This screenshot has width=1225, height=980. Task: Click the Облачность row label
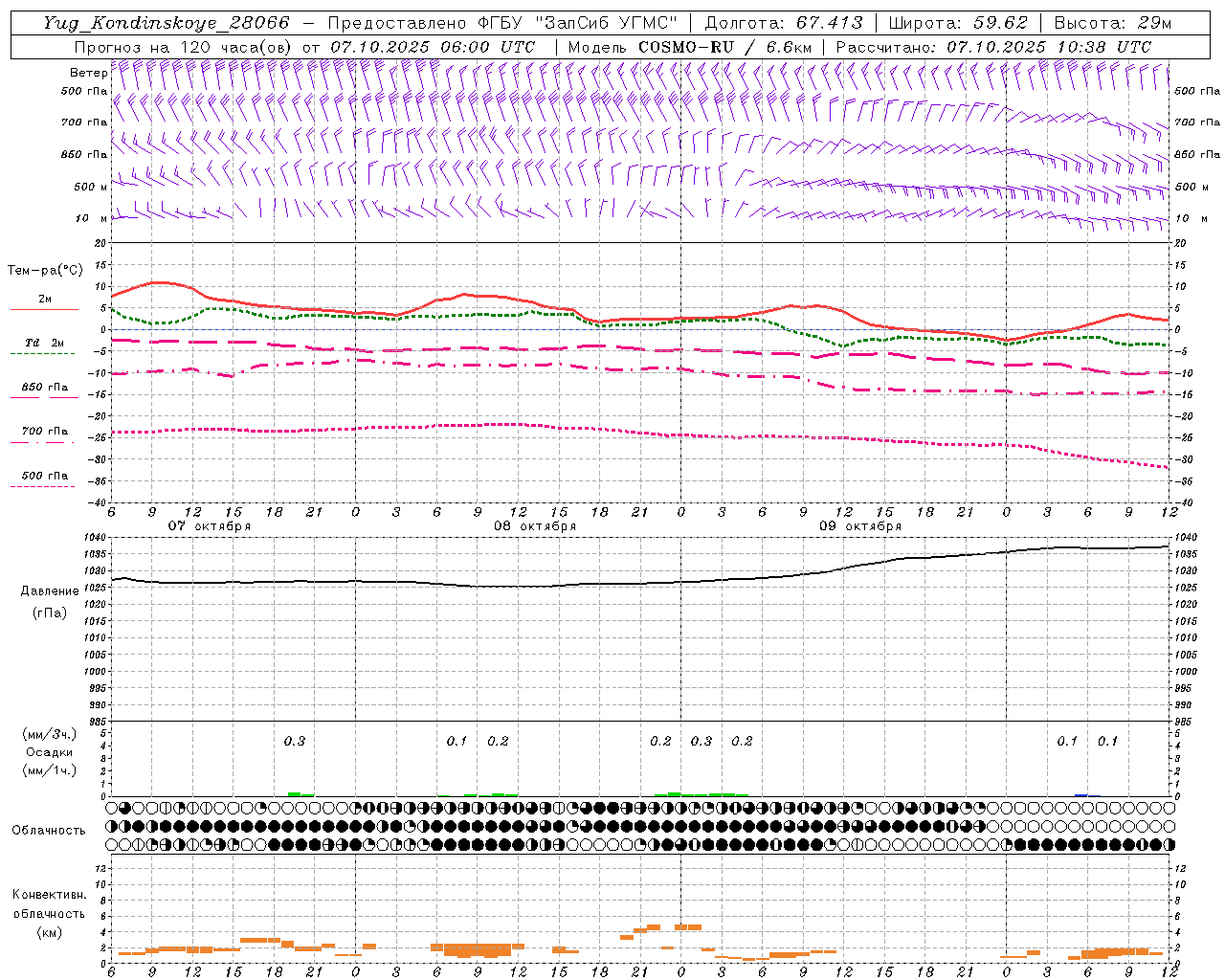[49, 831]
